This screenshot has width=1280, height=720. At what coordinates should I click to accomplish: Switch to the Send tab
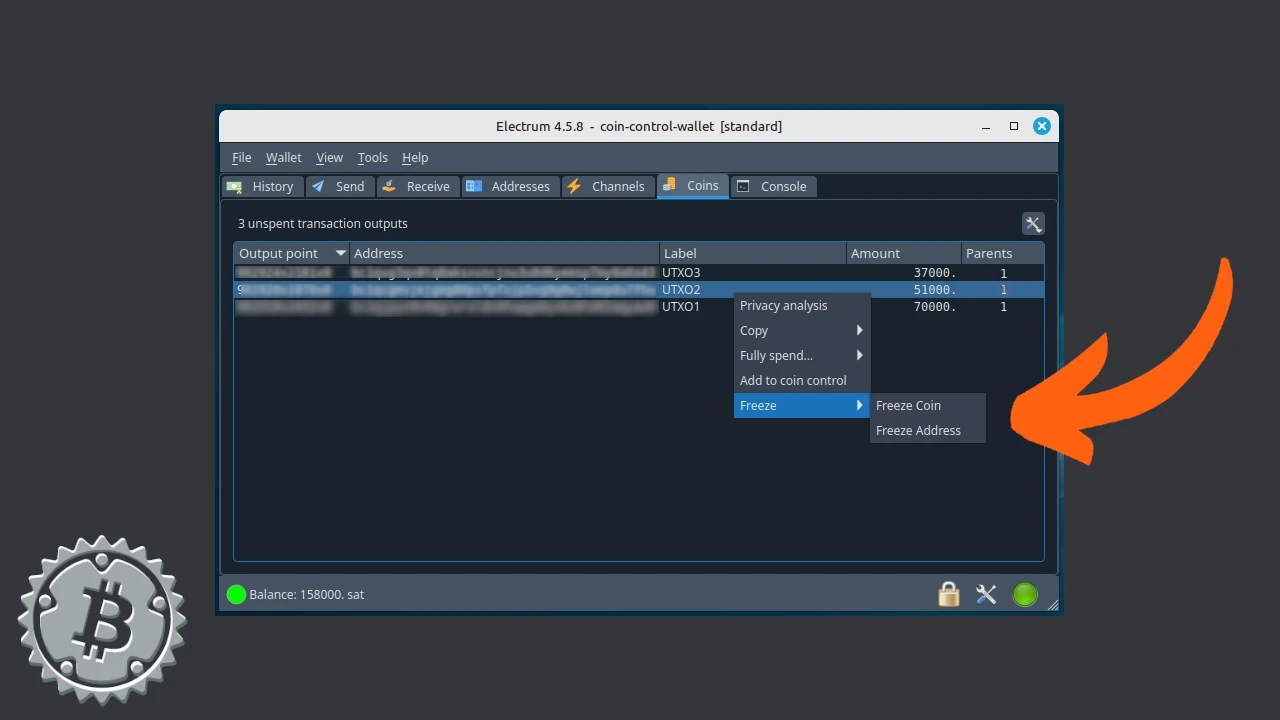(x=340, y=186)
